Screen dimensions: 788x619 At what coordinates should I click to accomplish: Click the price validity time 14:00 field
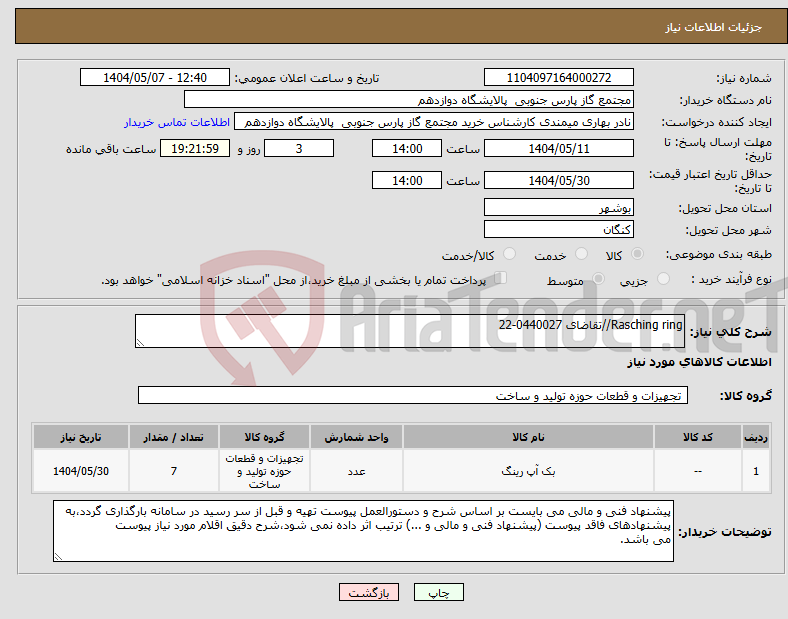pyautogui.click(x=407, y=180)
